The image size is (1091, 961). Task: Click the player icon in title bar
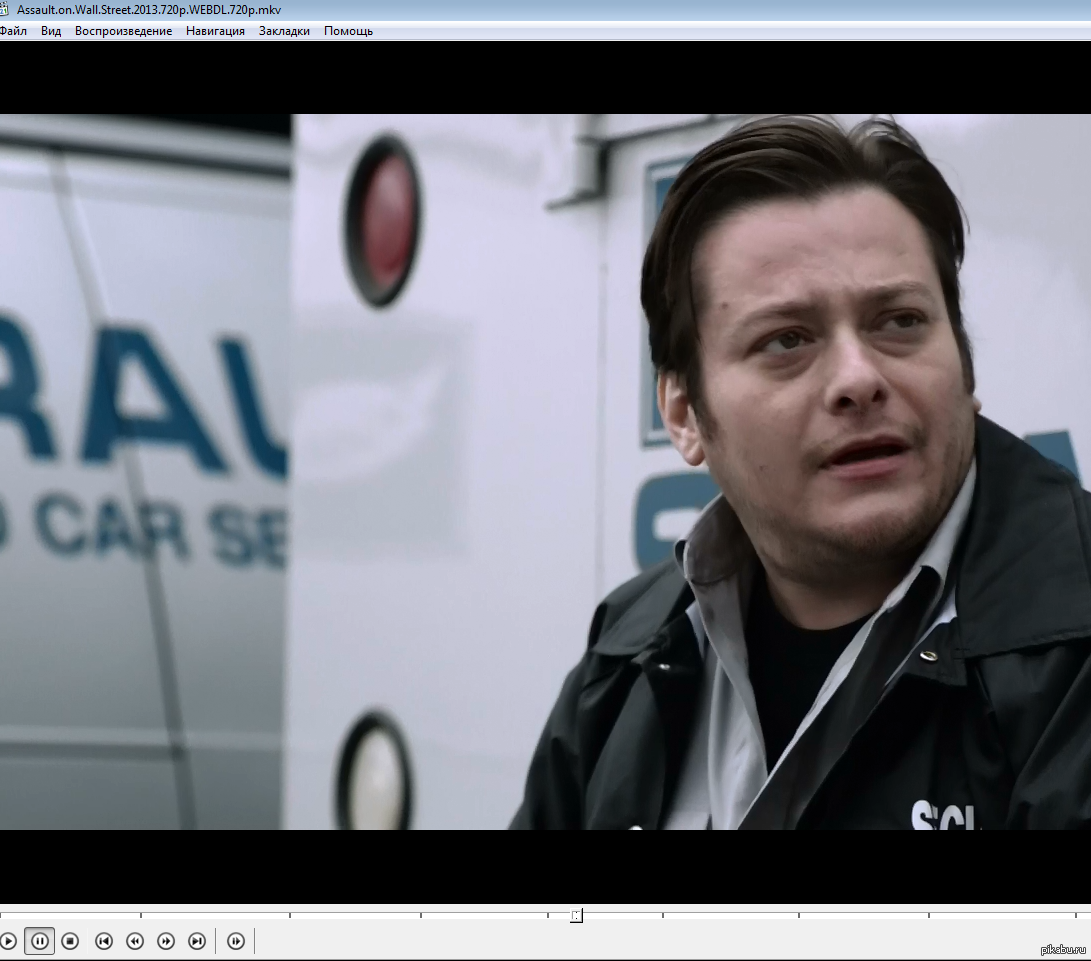pos(4,9)
